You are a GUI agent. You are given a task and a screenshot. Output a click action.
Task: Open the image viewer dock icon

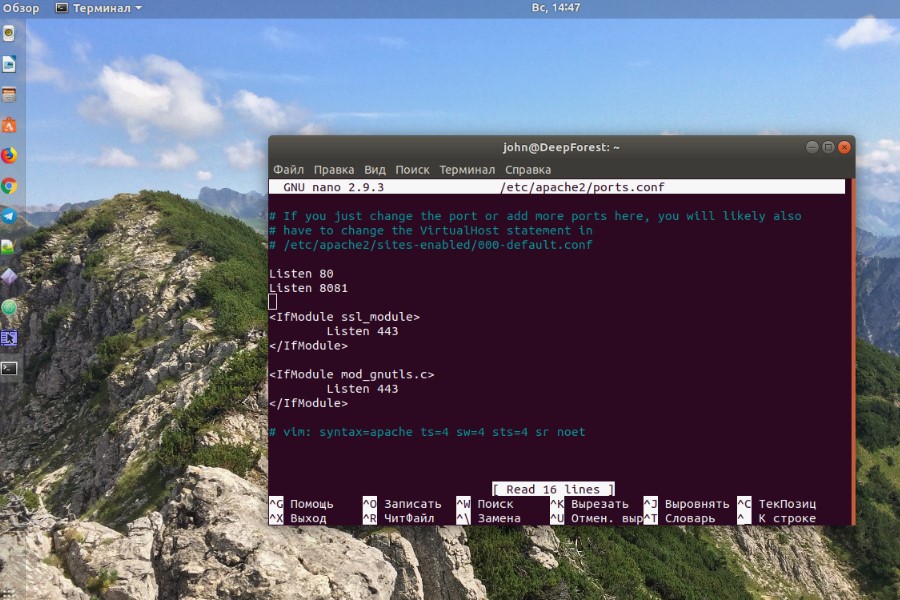[x=9, y=246]
